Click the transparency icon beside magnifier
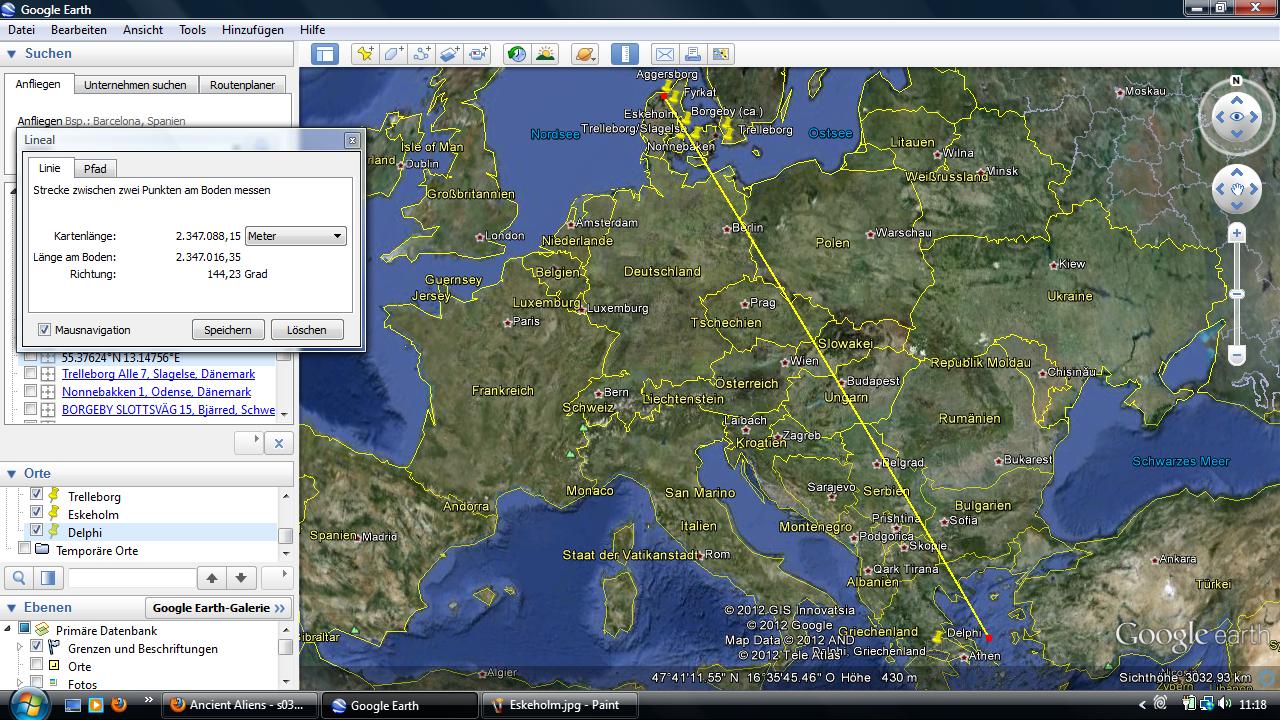This screenshot has height=720, width=1280. click(47, 578)
